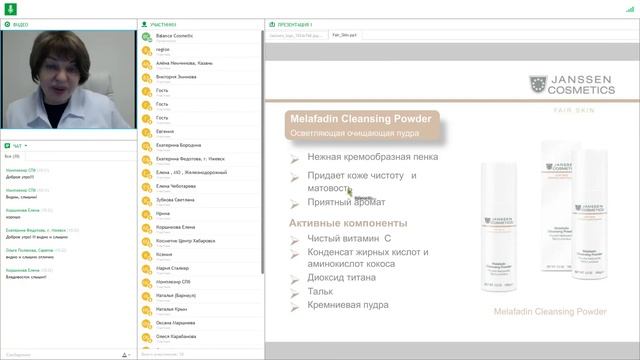Click the 'Диоксид титана' bullet on the slide
The width and height of the screenshot is (640, 360).
(x=342, y=278)
